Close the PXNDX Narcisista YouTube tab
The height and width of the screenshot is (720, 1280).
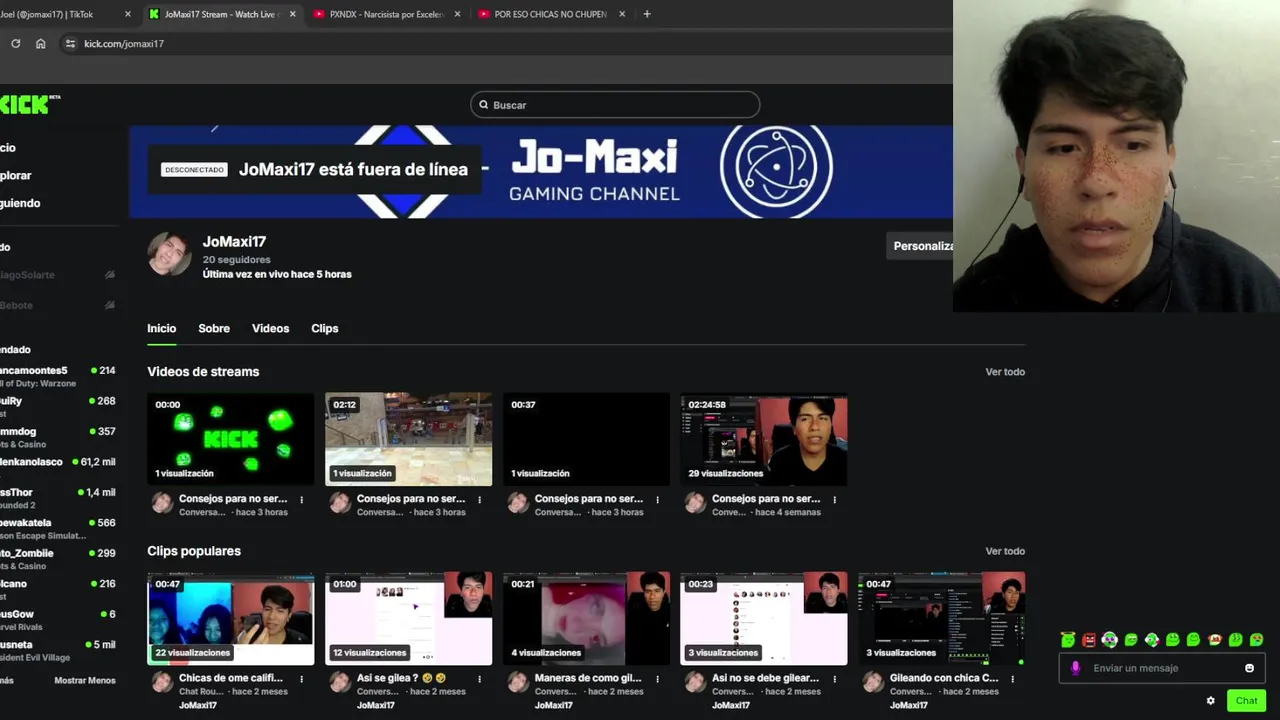457,14
